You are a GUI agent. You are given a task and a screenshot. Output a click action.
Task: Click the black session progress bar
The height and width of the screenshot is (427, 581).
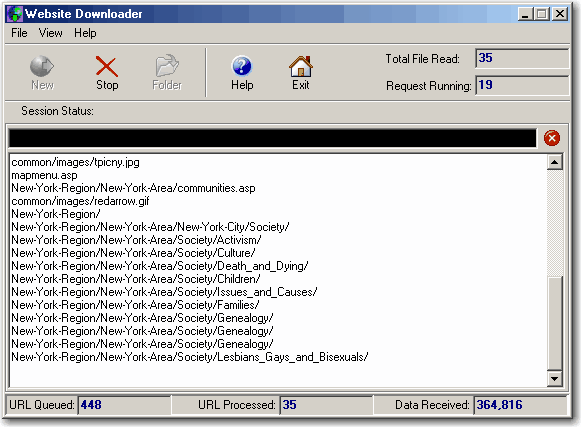272,138
